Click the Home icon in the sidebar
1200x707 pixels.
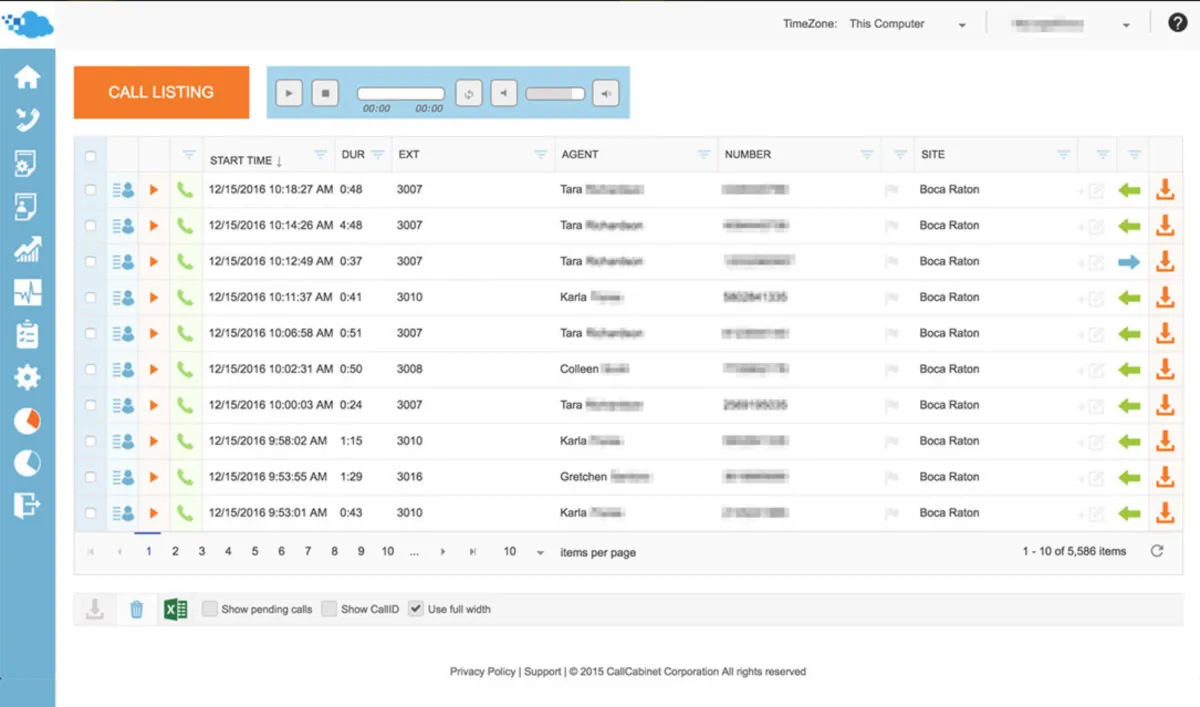click(x=27, y=77)
